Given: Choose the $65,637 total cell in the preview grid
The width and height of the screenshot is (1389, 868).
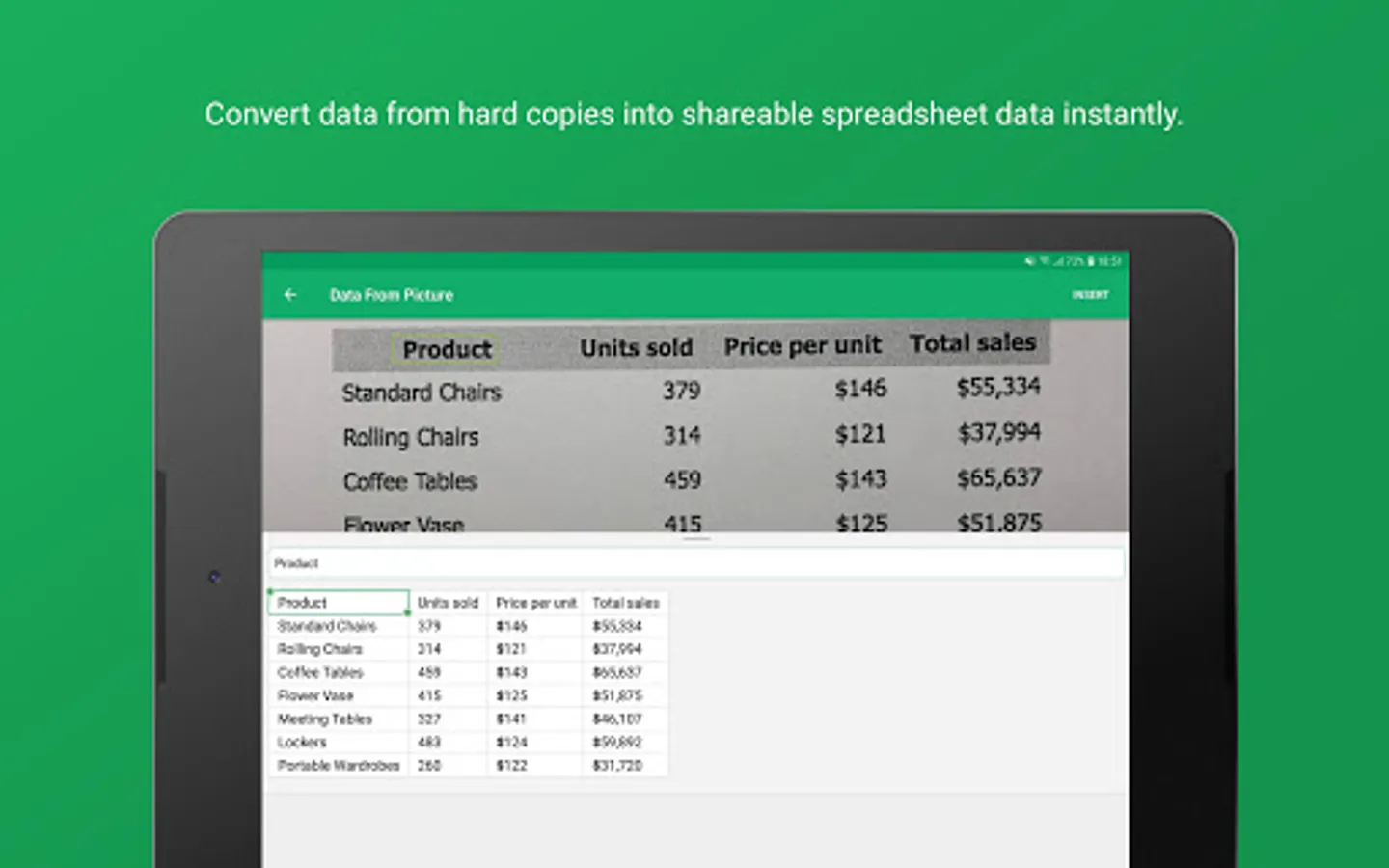Looking at the screenshot, I should 625,672.
